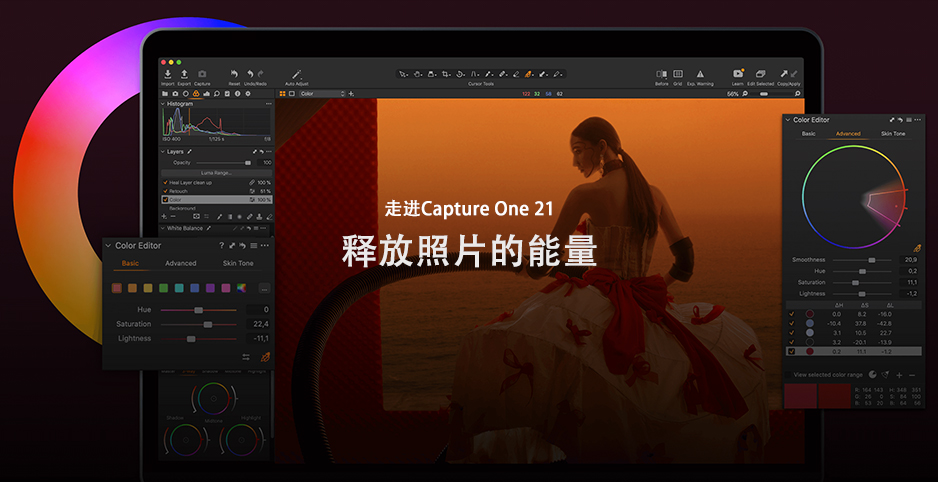Open the Advanced Color Editor three-dot menu

[x=918, y=120]
